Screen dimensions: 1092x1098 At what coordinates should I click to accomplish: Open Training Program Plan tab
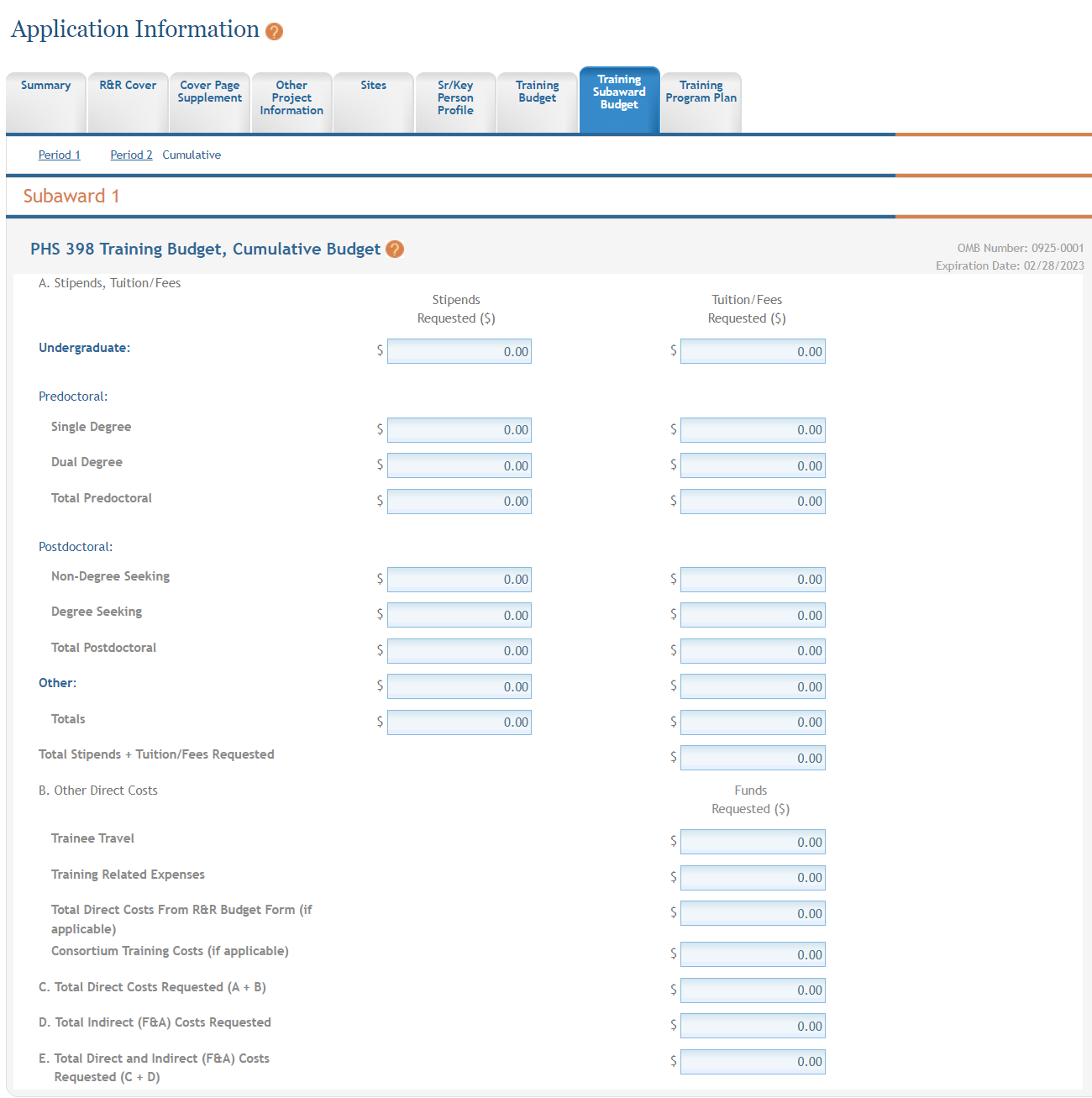pos(701,102)
